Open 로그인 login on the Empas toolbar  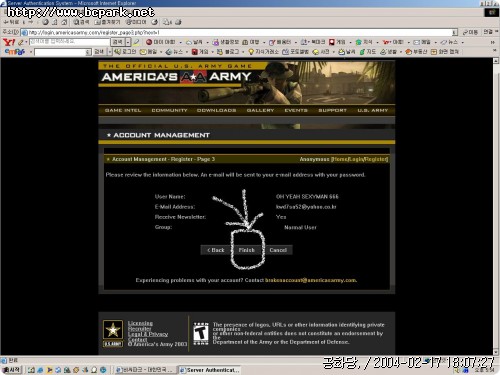click(125, 52)
